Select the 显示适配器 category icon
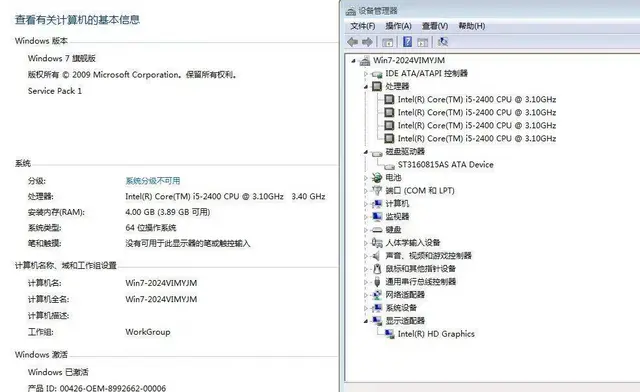The height and width of the screenshot is (392, 640). 377,321
